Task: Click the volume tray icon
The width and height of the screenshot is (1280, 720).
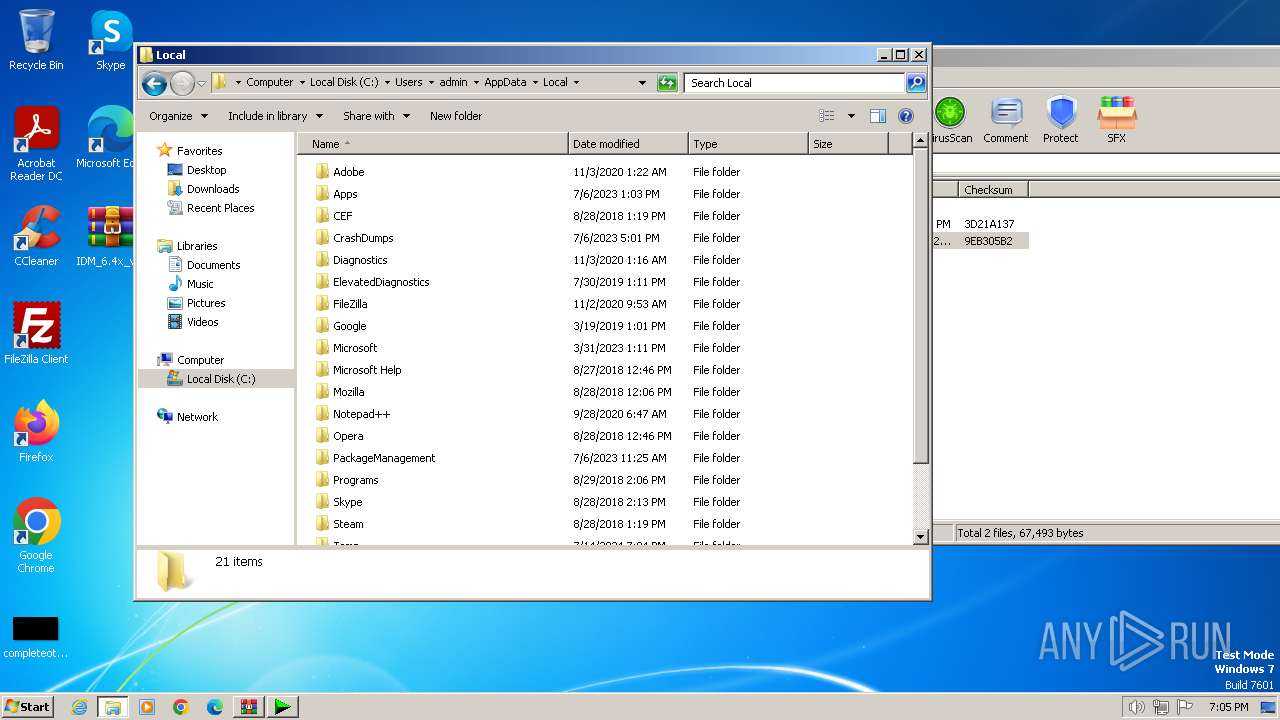Action: [x=1136, y=707]
